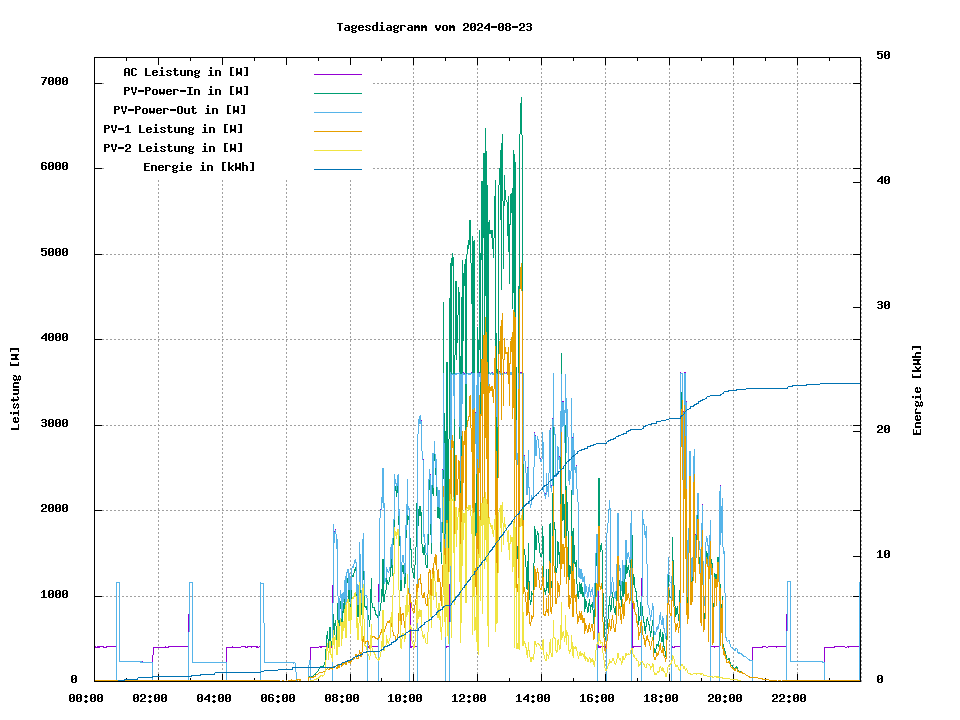Image resolution: width=960 pixels, height=720 pixels.
Task: Click the 08:00 time axis label
Action: 342,698
